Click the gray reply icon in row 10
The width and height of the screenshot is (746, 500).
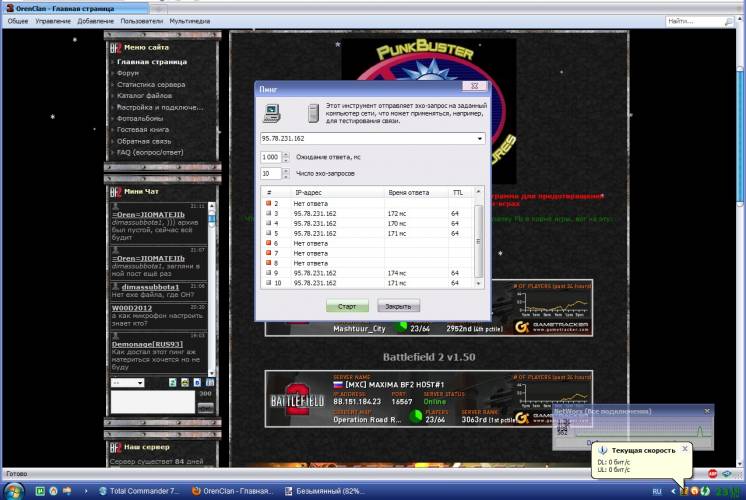click(x=268, y=283)
